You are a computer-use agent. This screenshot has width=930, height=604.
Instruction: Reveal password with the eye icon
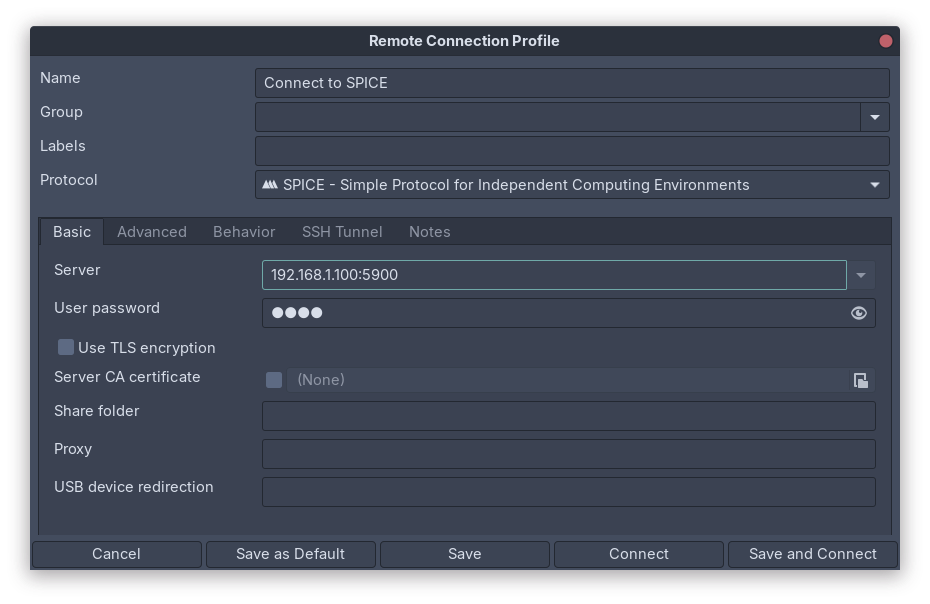point(858,313)
